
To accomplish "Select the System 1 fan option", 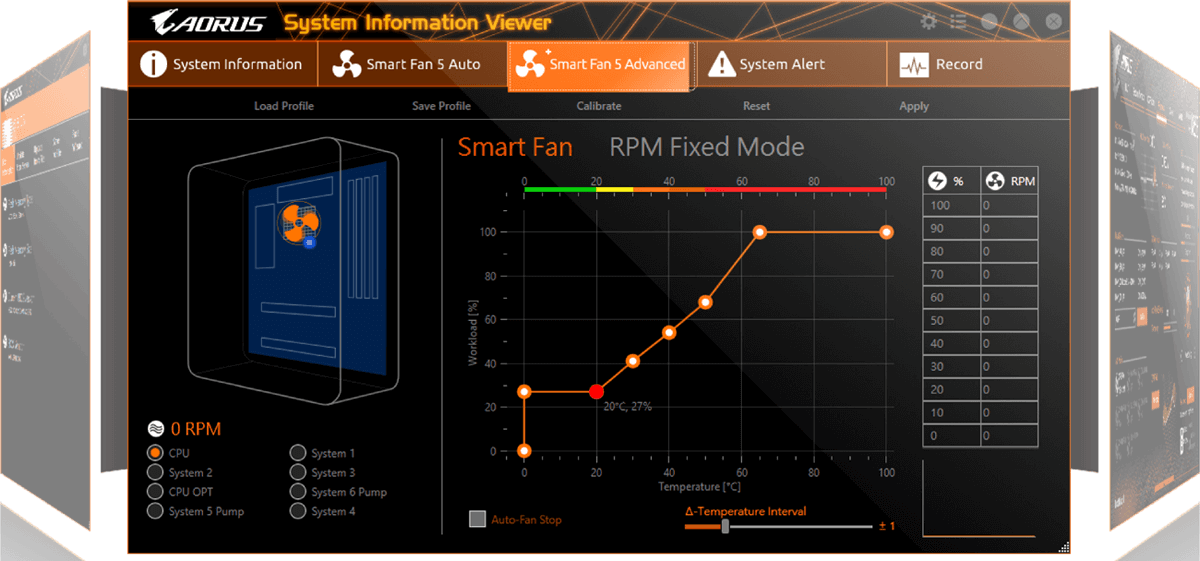I will click(x=297, y=453).
